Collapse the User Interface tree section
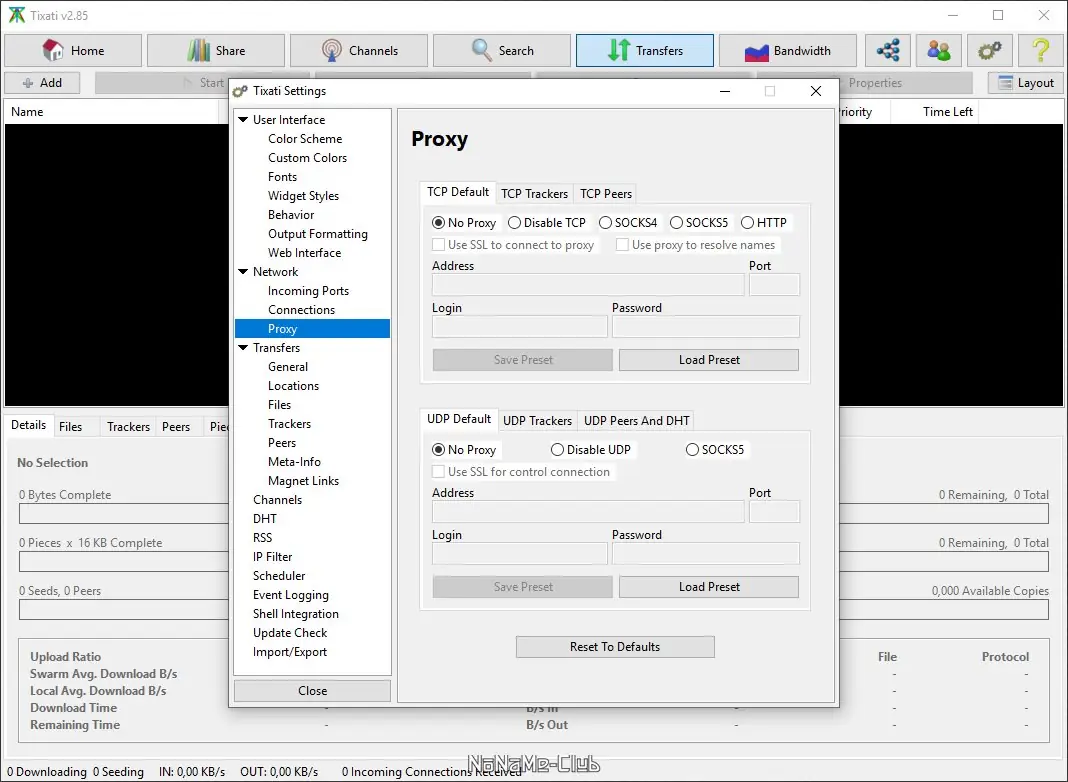The width and height of the screenshot is (1068, 782). pyautogui.click(x=243, y=119)
